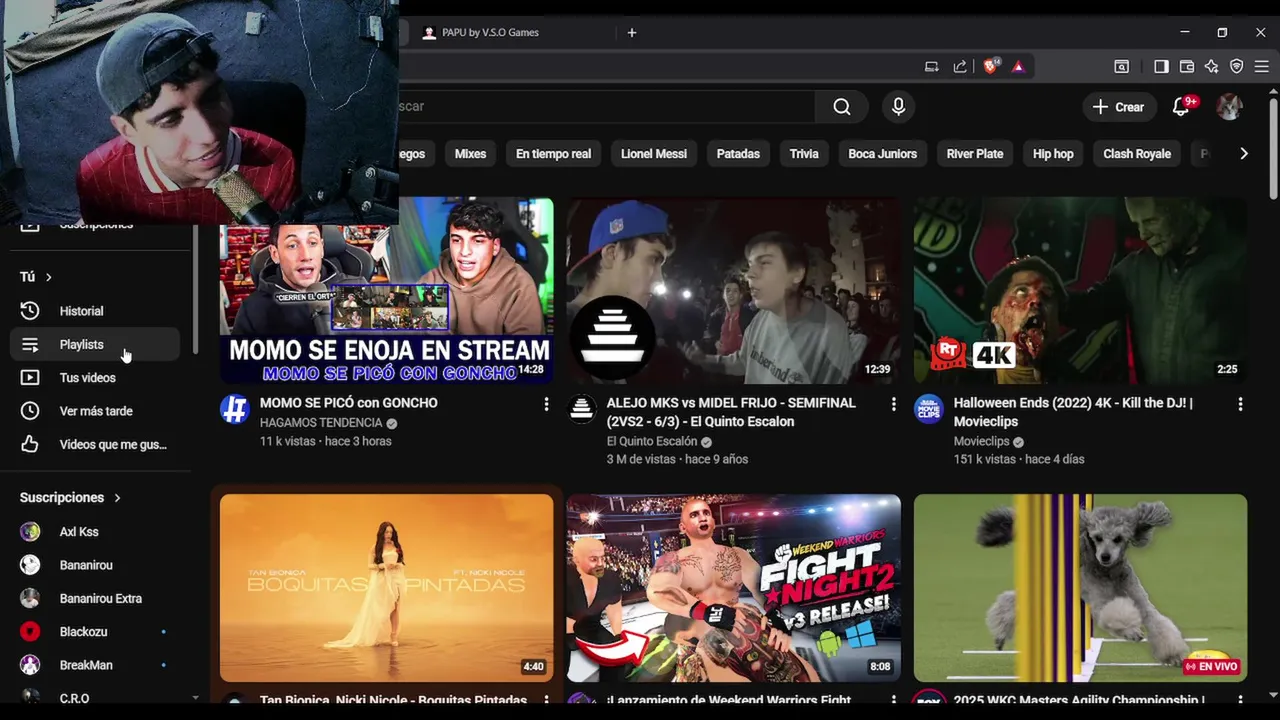Open Halloween Ends 4K video title
This screenshot has width=1280, height=720.
click(1073, 412)
